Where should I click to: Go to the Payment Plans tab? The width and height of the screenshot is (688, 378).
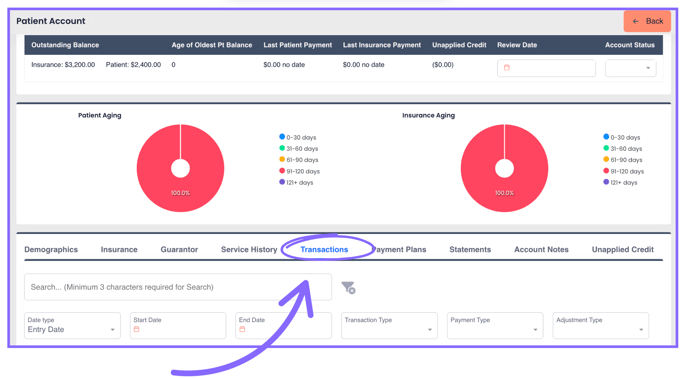(399, 249)
